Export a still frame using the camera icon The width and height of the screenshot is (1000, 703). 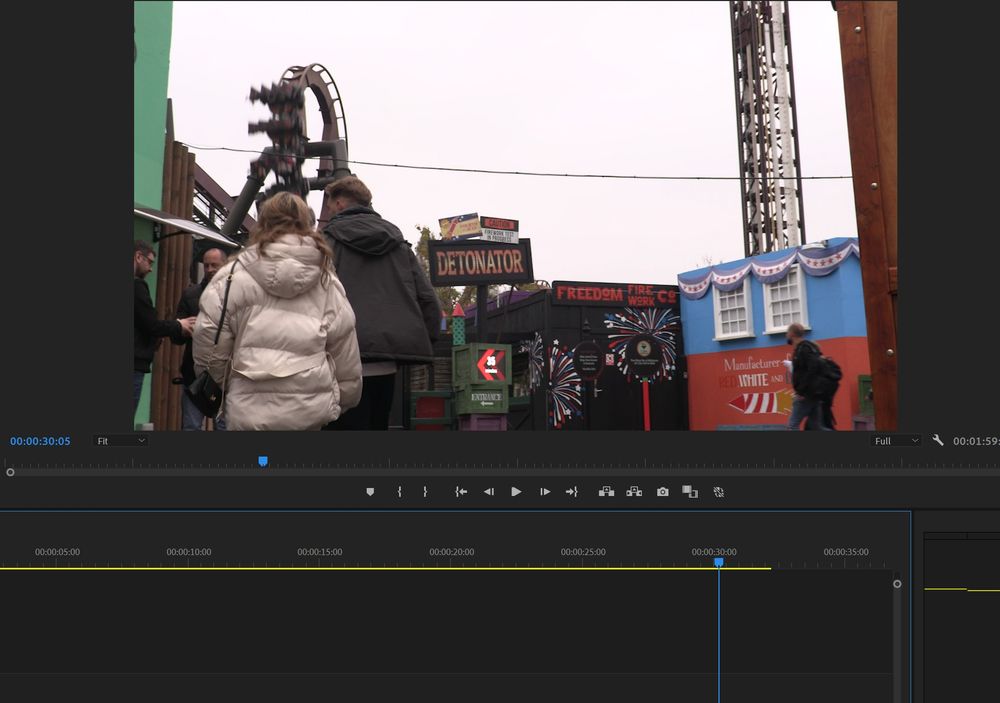pyautogui.click(x=662, y=491)
